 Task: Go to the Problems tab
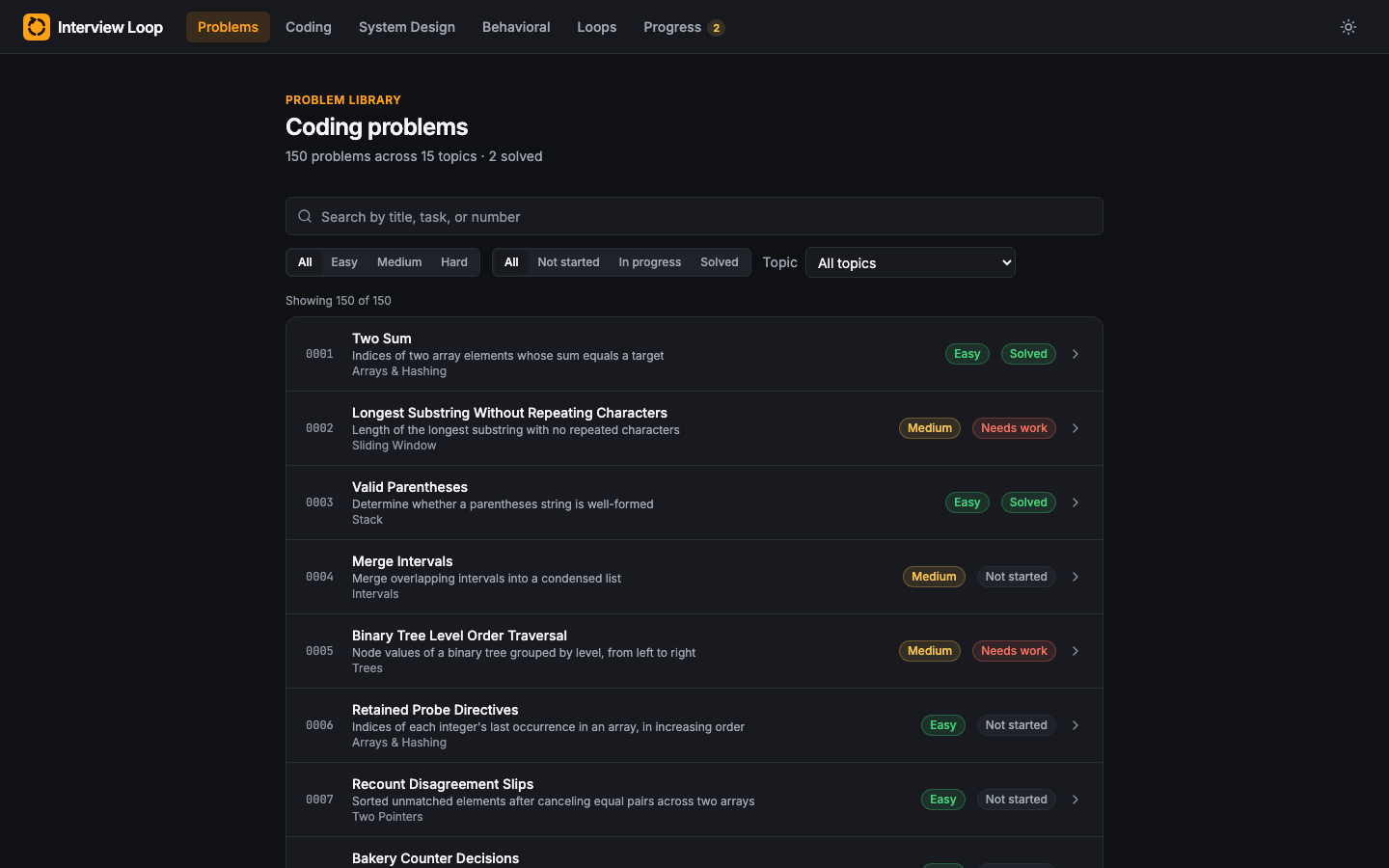click(x=228, y=27)
